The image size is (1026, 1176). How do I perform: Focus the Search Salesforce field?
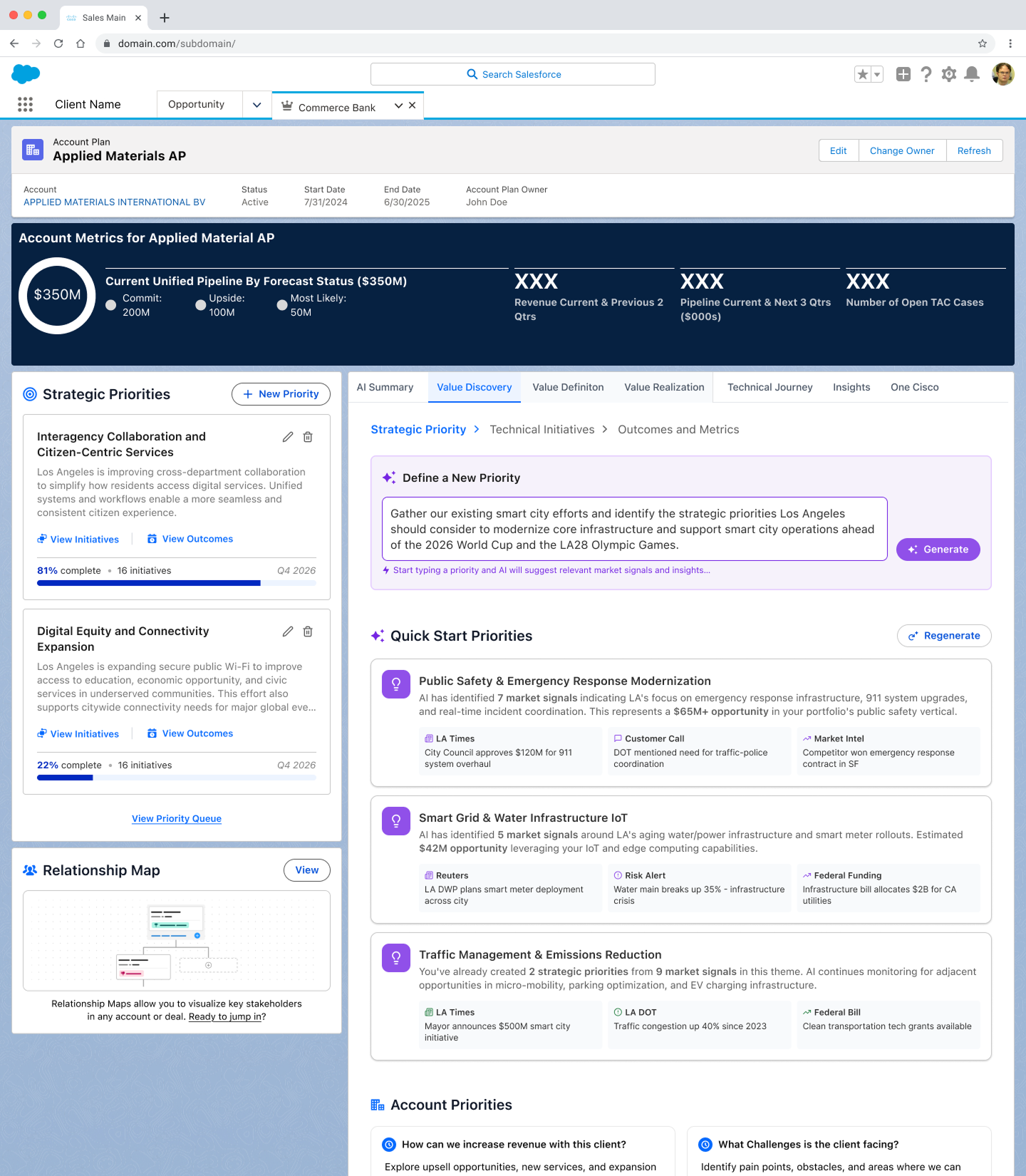[513, 74]
